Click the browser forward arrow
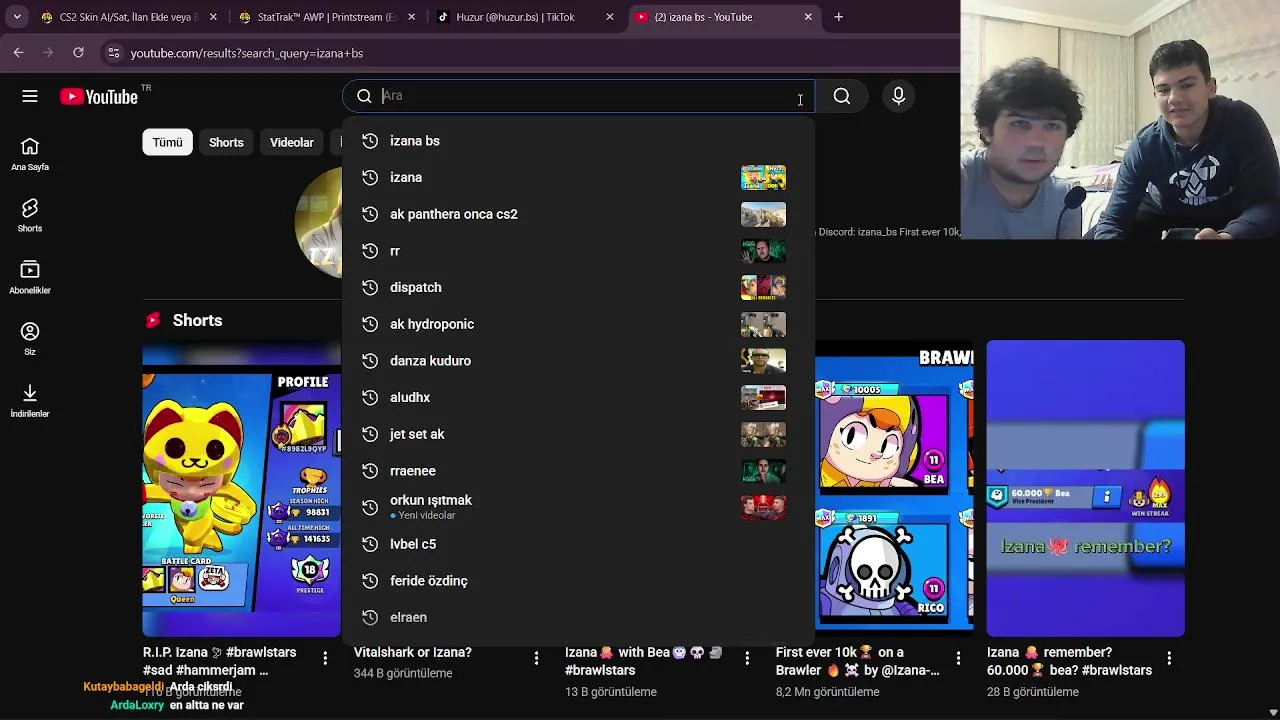 click(x=48, y=52)
